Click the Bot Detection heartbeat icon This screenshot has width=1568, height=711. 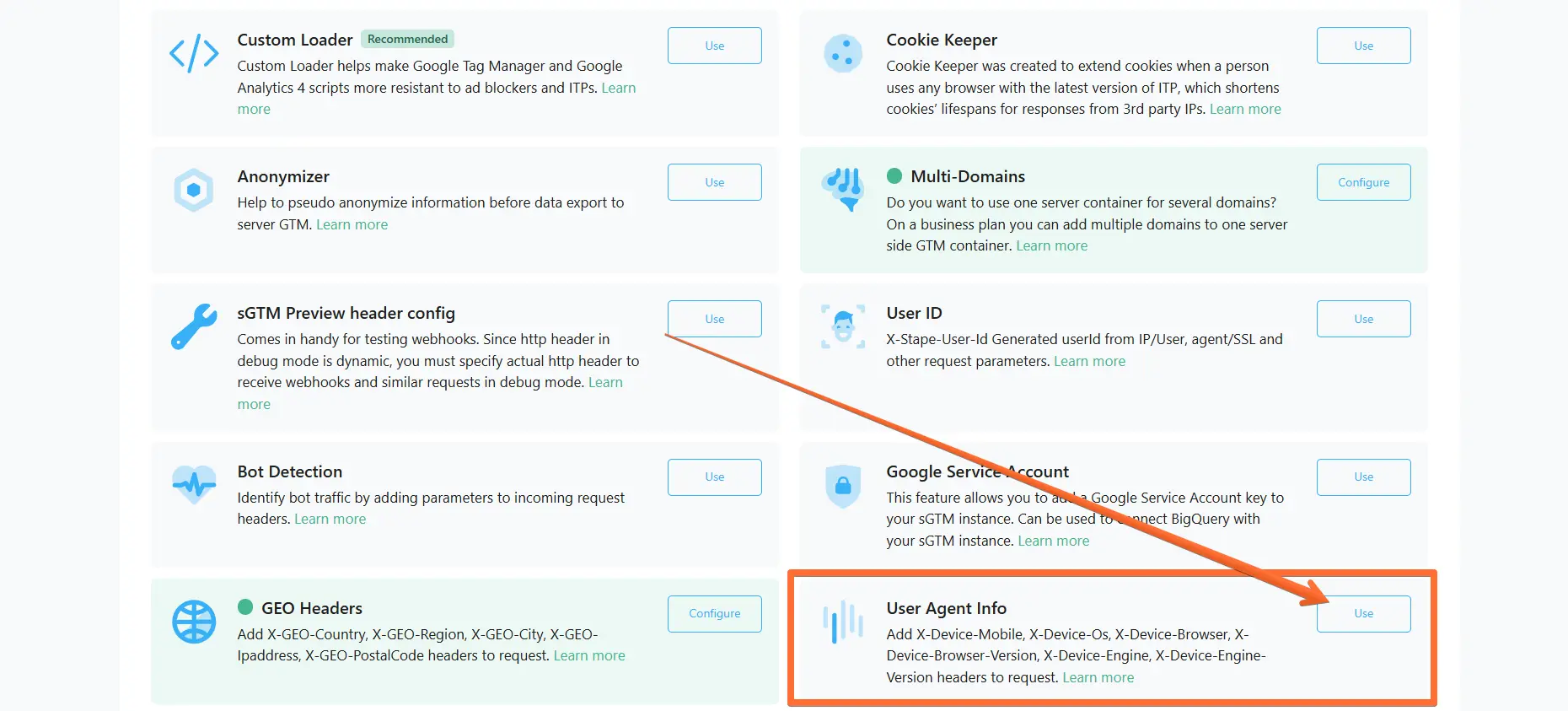194,485
